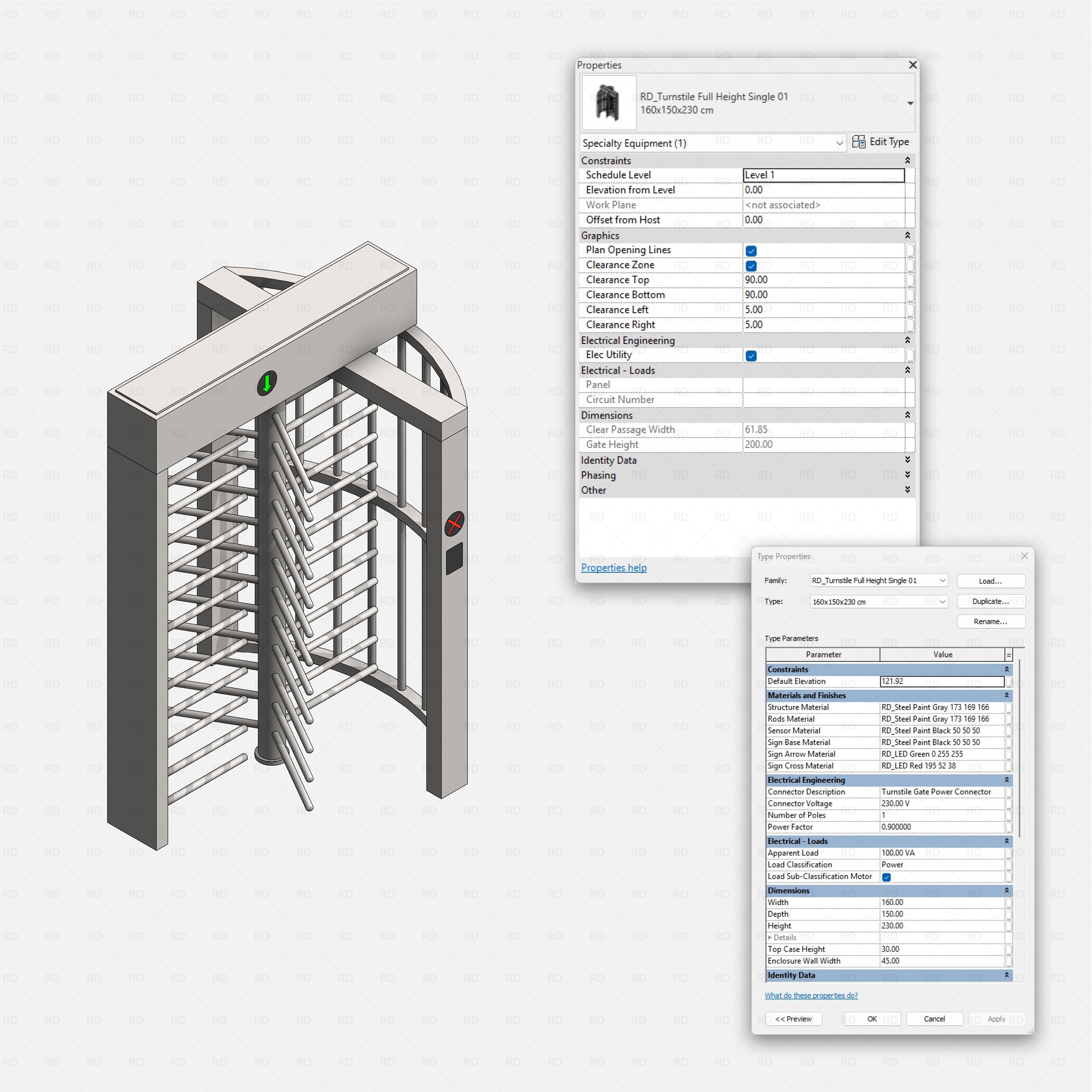Open the type selector dropdown arrow in Properties
The height and width of the screenshot is (1092, 1092).
click(x=910, y=103)
